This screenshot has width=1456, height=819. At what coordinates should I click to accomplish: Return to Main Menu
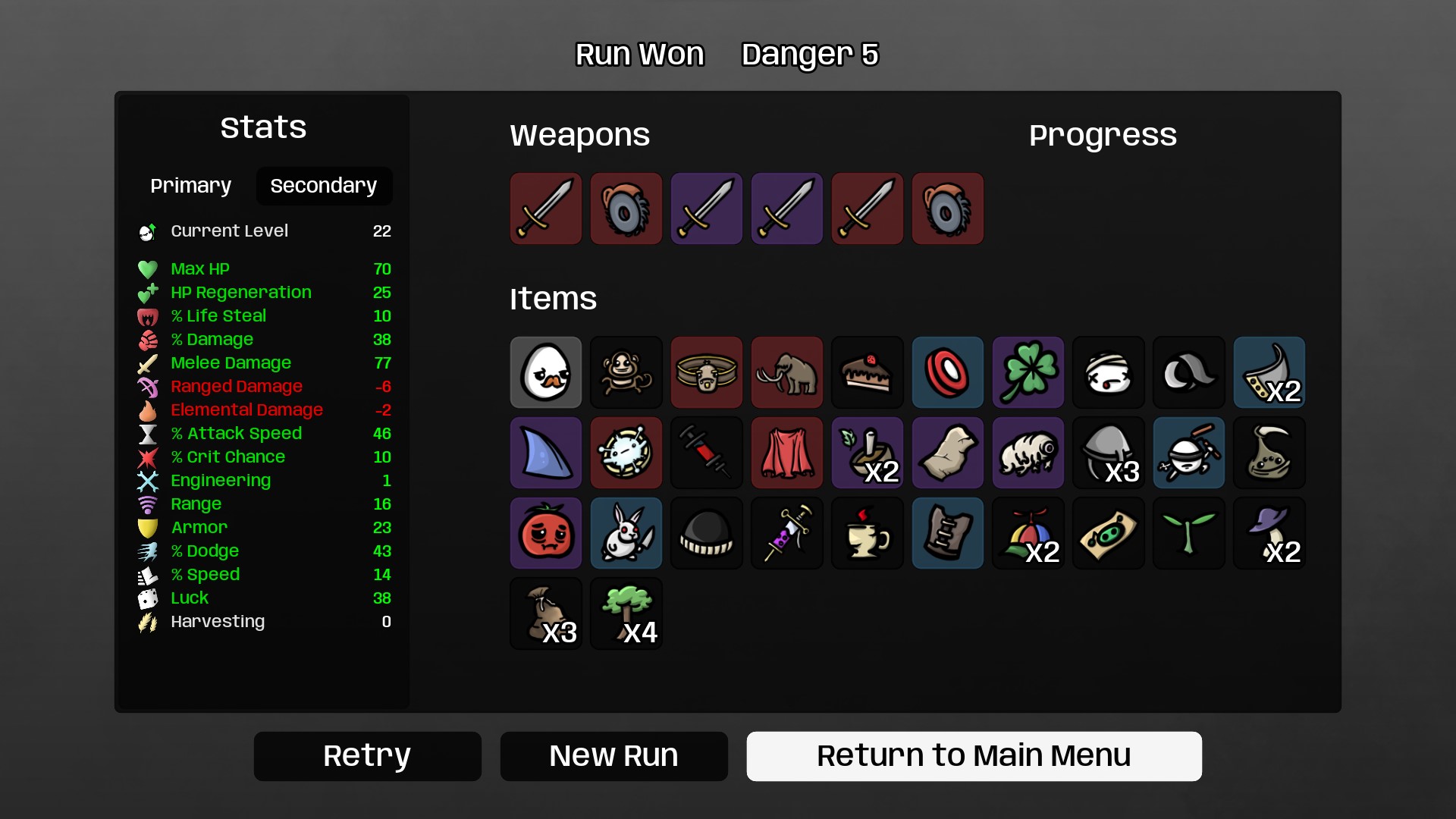click(x=974, y=756)
